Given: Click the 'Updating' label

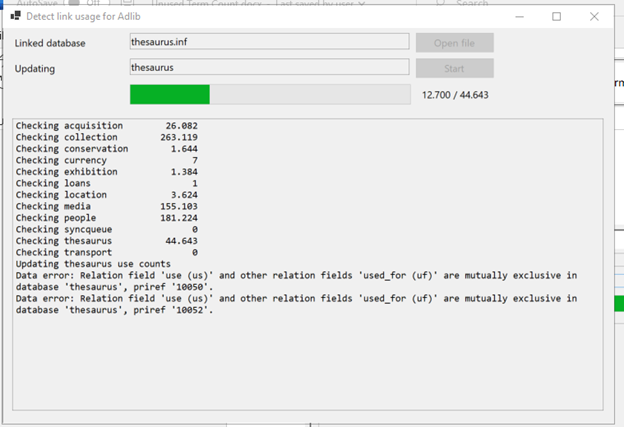Looking at the screenshot, I should (x=35, y=68).
